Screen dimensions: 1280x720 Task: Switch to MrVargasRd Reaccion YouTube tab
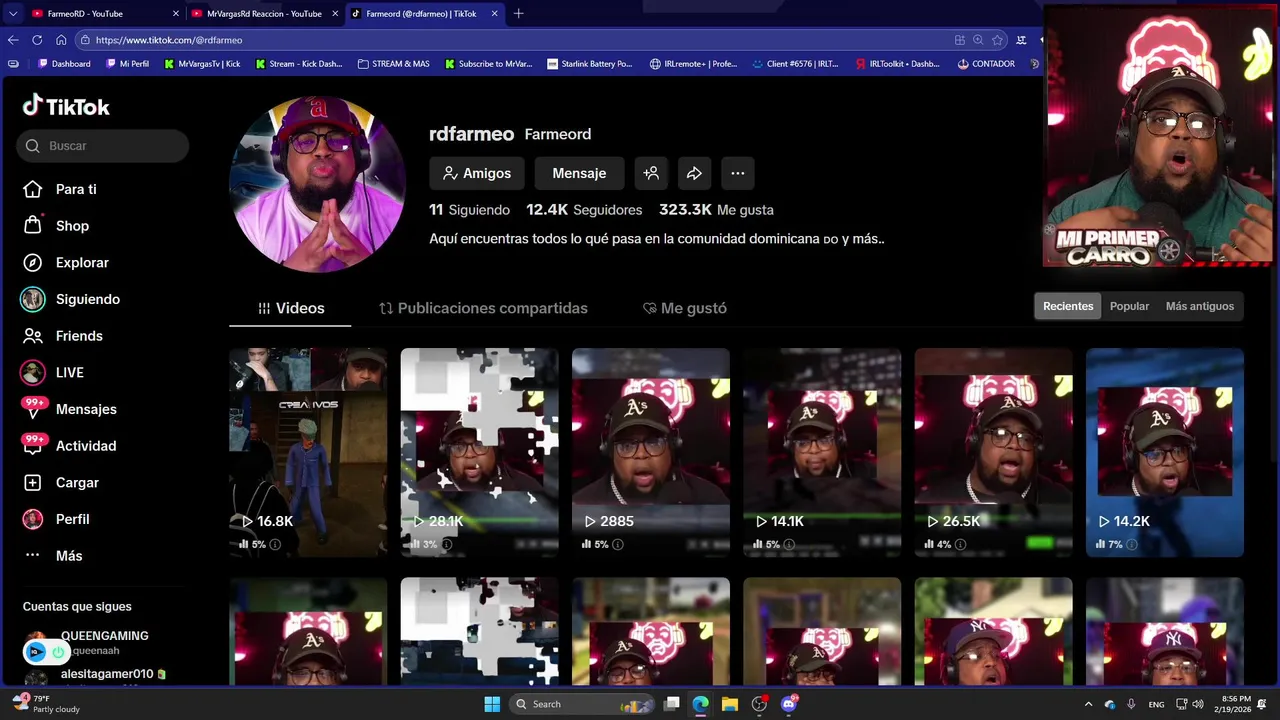pyautogui.click(x=265, y=14)
